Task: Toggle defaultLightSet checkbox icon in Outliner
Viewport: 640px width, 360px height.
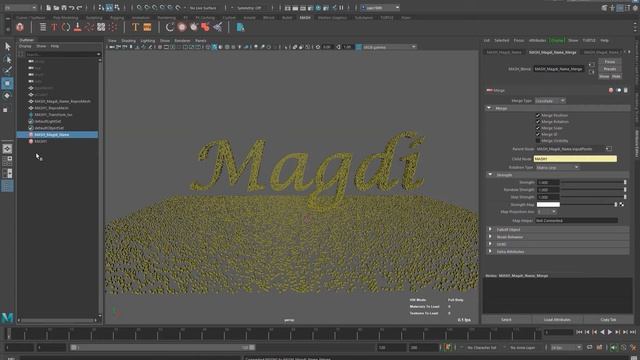Action: click(x=31, y=121)
